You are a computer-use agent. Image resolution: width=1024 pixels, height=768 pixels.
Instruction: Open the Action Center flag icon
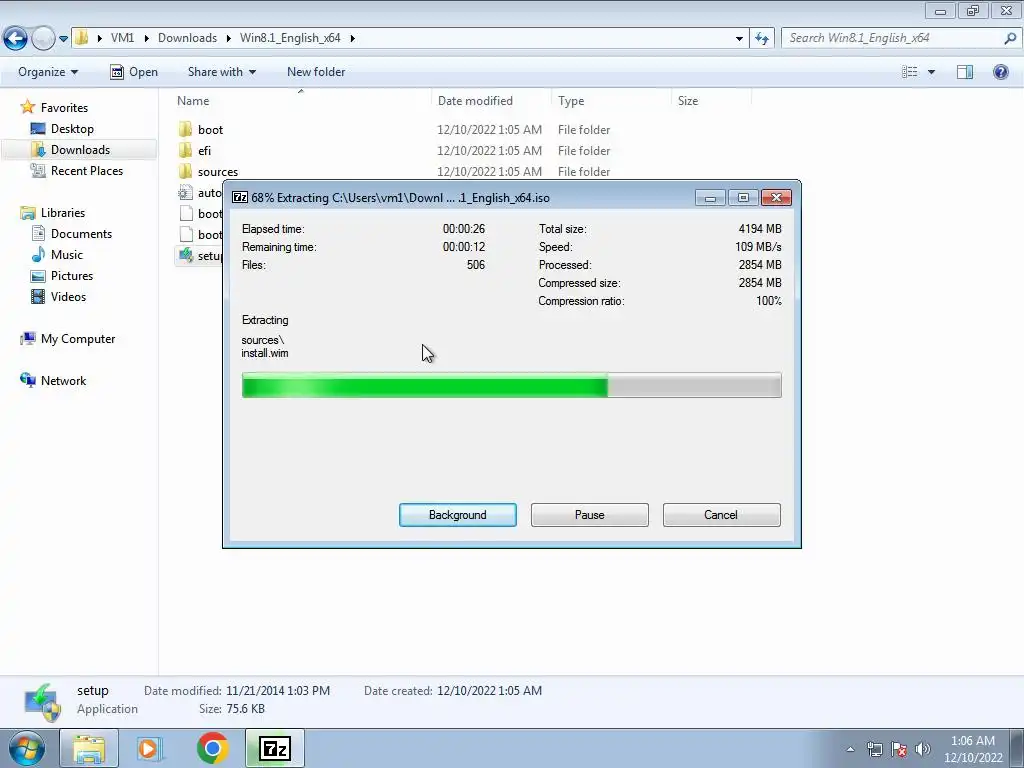pyautogui.click(x=899, y=749)
